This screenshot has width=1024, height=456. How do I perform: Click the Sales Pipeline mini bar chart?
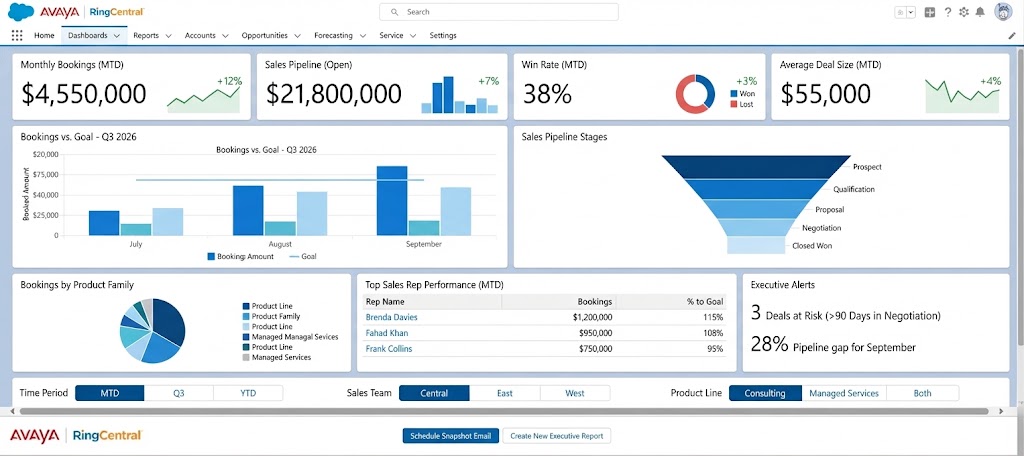[460, 95]
